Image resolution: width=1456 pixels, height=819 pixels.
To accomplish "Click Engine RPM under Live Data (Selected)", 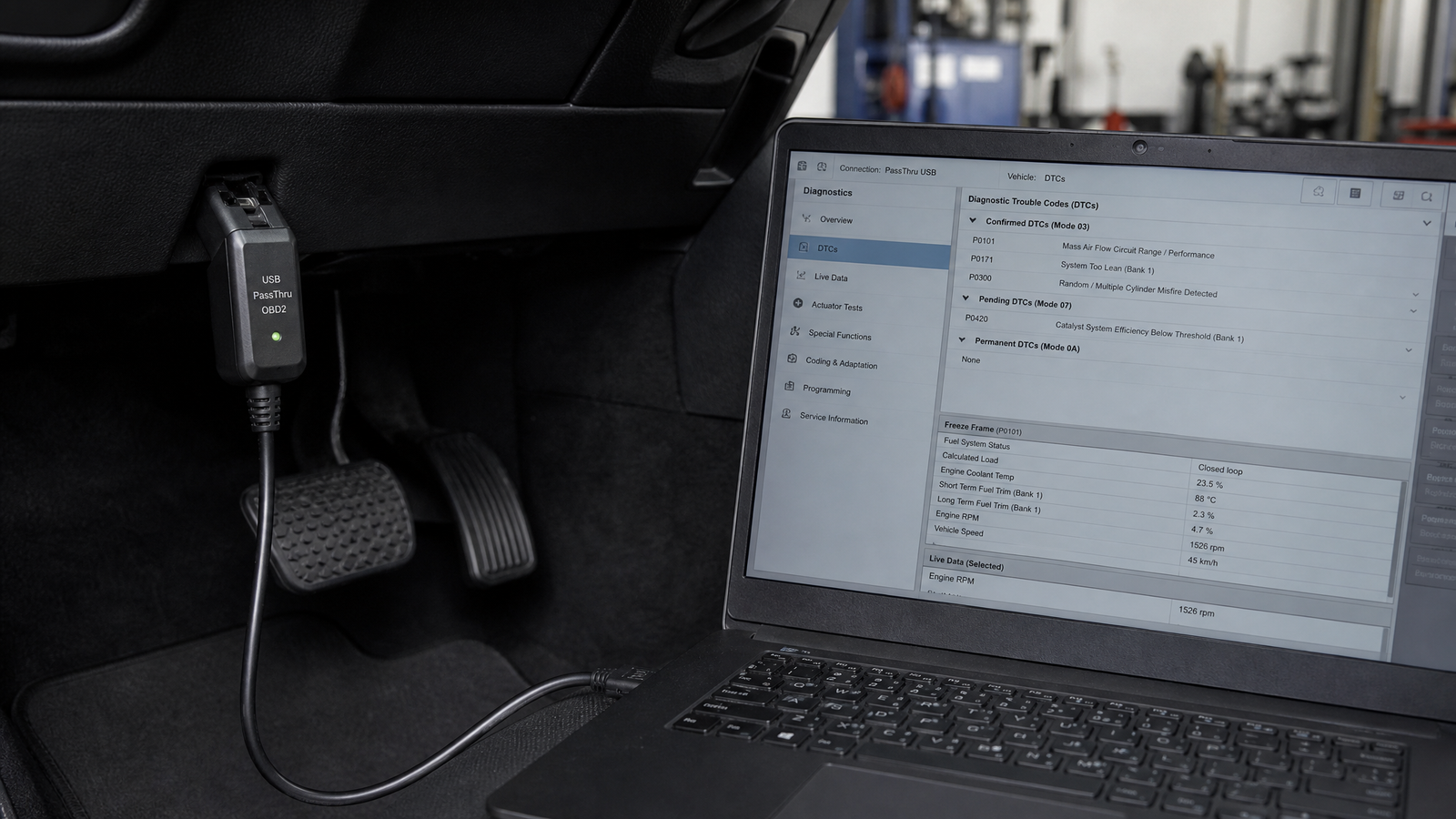I will tap(951, 579).
